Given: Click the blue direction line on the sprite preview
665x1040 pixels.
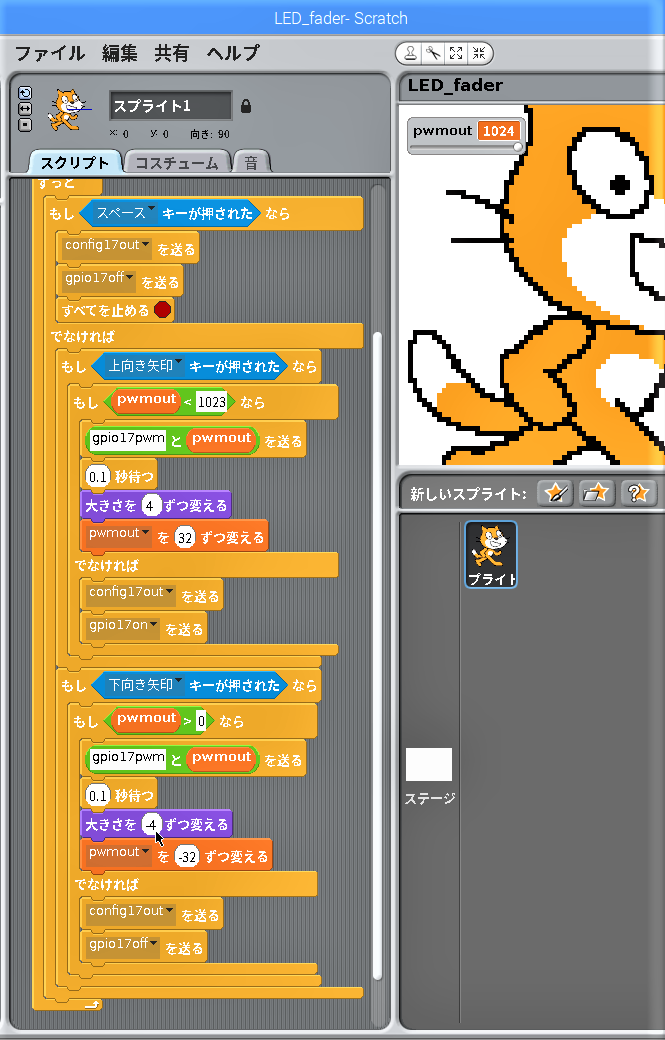Looking at the screenshot, I should tap(82, 108).
